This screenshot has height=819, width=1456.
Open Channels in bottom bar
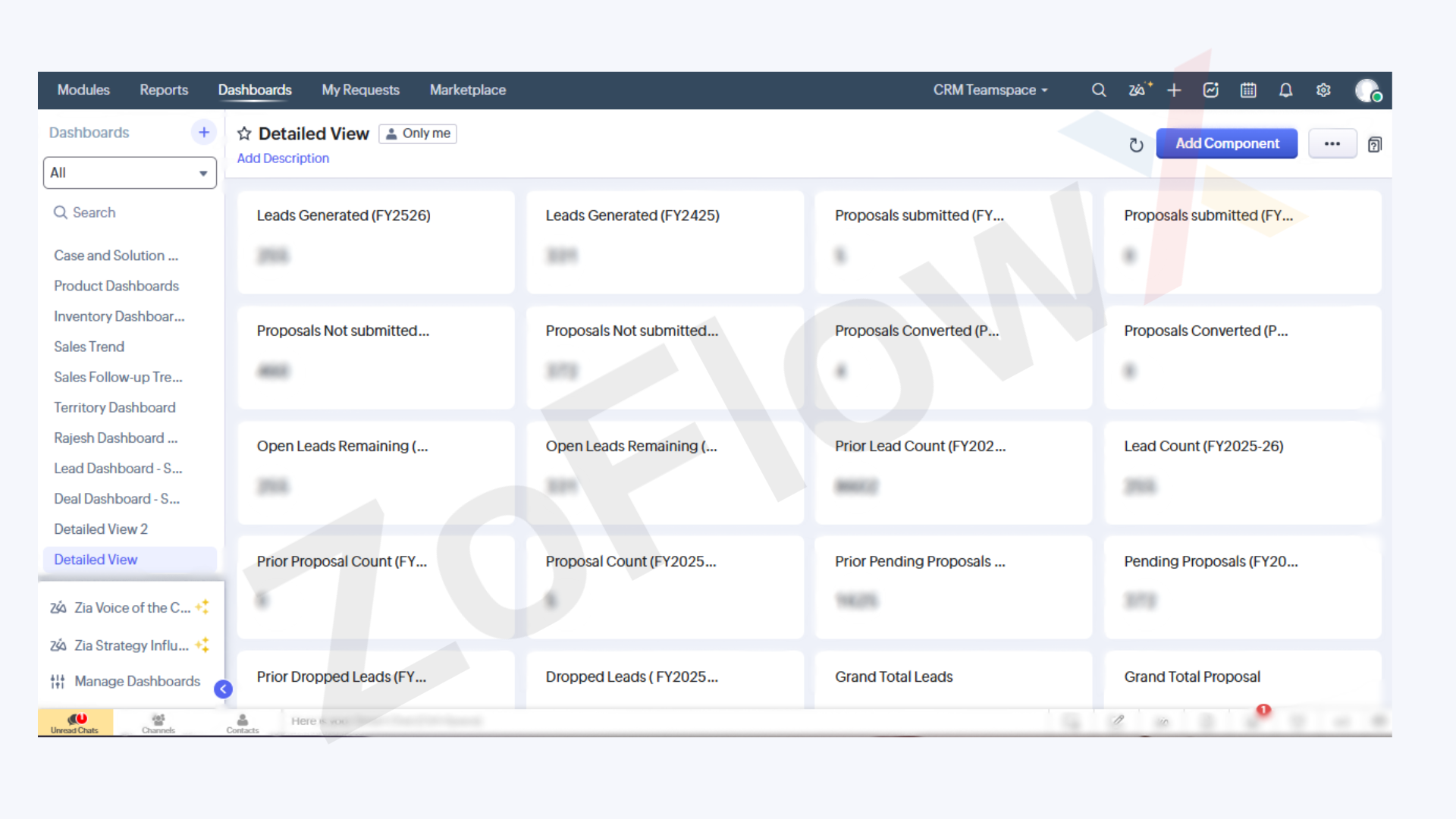(158, 723)
